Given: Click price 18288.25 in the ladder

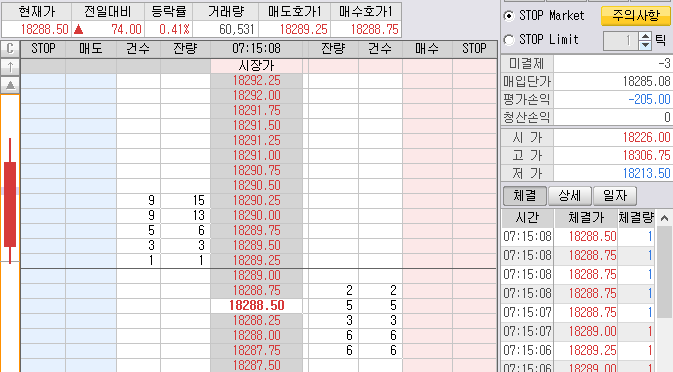Looking at the screenshot, I should [x=257, y=321].
